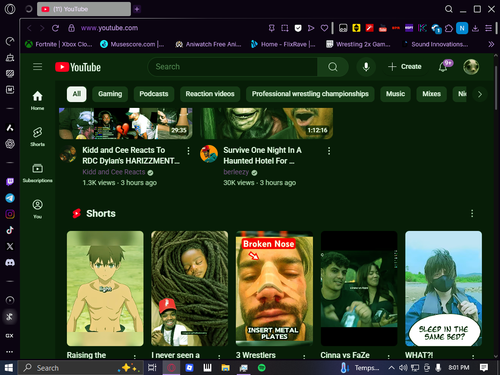Open X in Opera sidebar
The height and width of the screenshot is (375, 500).
[10, 246]
